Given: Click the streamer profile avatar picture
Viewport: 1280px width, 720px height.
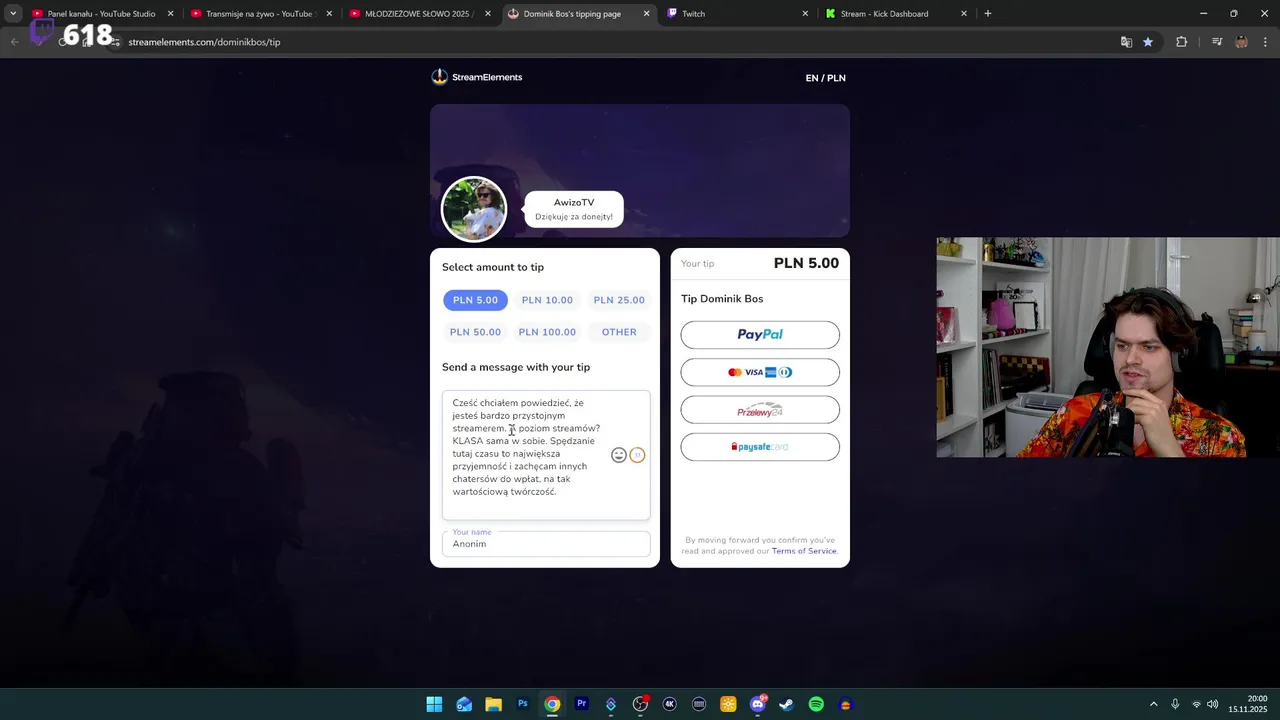Looking at the screenshot, I should [474, 210].
